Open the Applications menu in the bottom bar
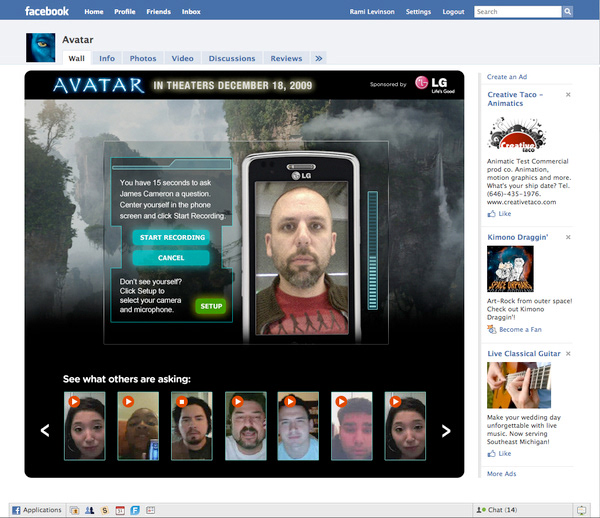The height and width of the screenshot is (518, 600). pos(37,510)
